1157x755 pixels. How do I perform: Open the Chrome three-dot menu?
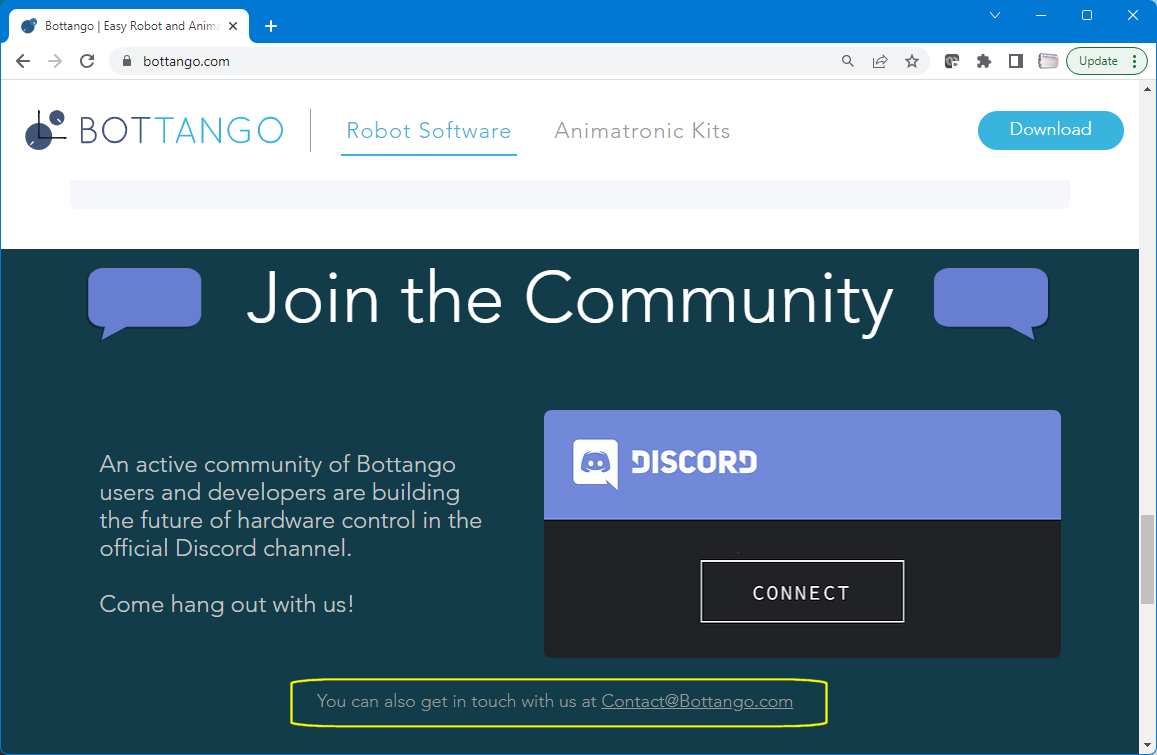pyautogui.click(x=1135, y=61)
